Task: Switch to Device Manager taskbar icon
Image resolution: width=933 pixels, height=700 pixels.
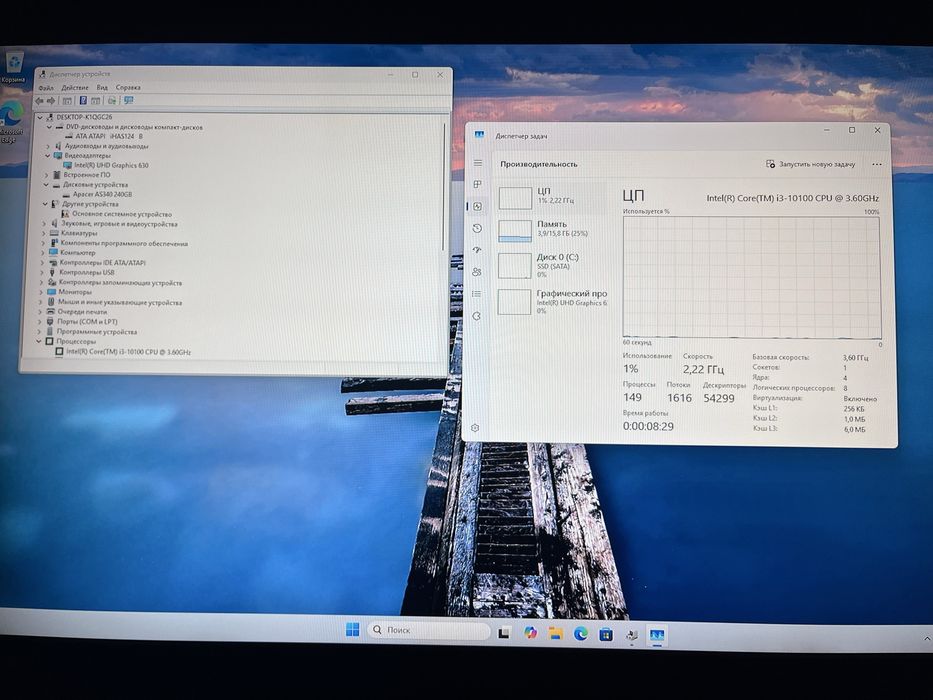Action: coord(631,635)
